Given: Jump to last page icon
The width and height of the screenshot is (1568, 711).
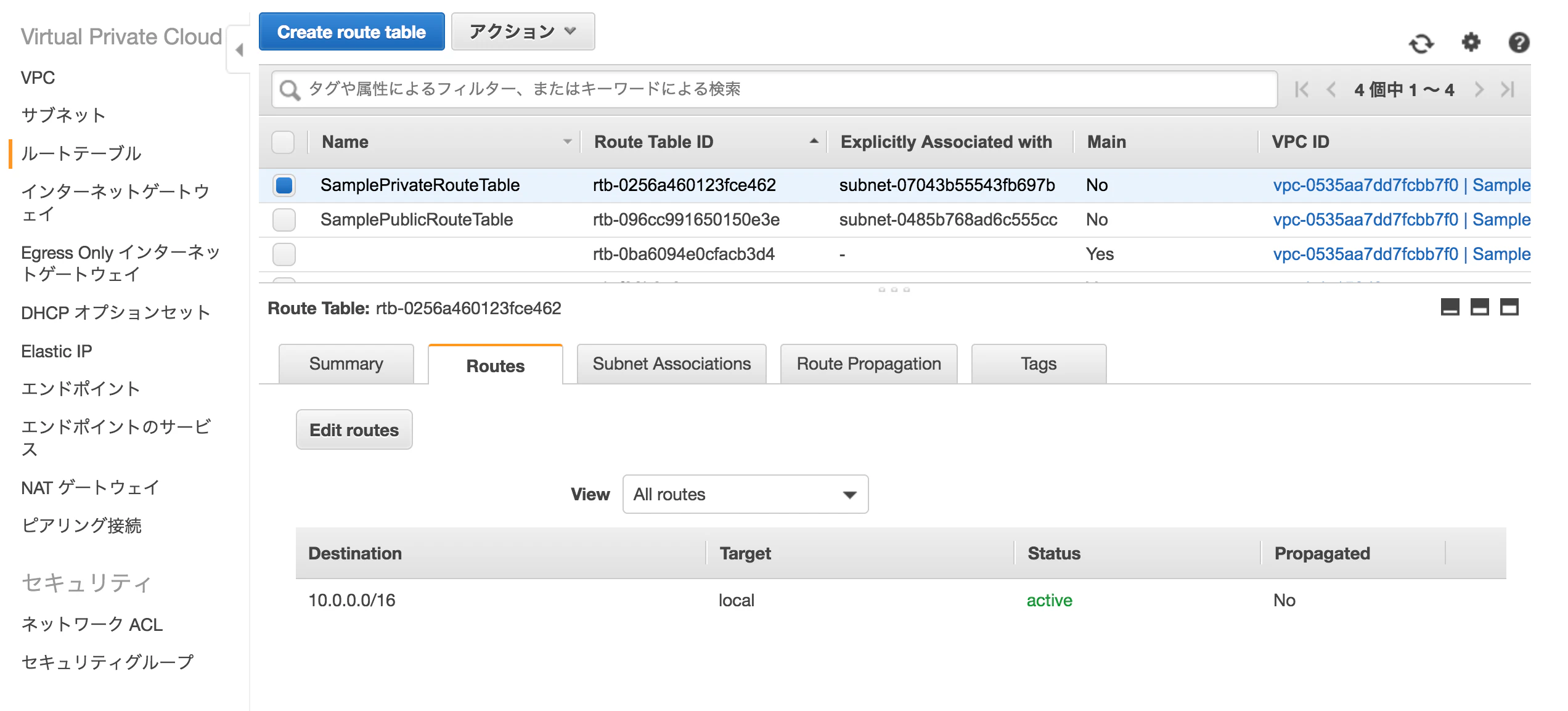Looking at the screenshot, I should [1508, 90].
